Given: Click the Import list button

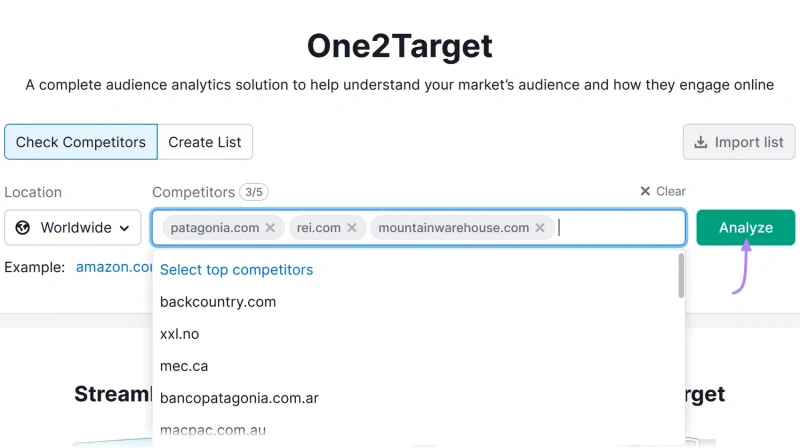Looking at the screenshot, I should coord(739,142).
